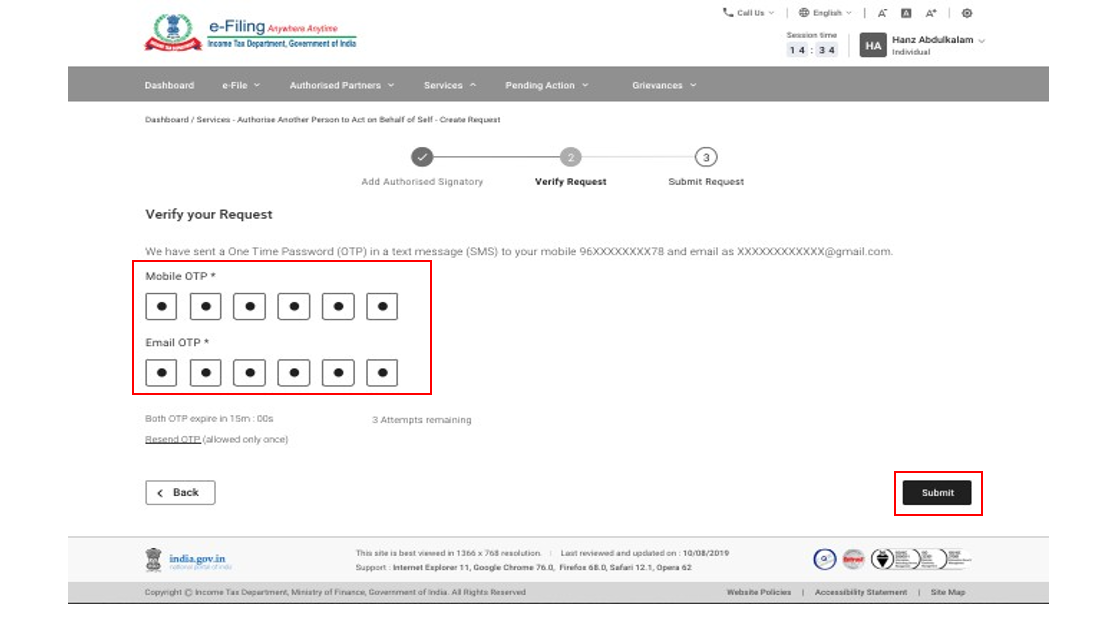Image resolution: width=1099 pixels, height=622 pixels.
Task: Click the increase font size icon
Action: pos(929,12)
